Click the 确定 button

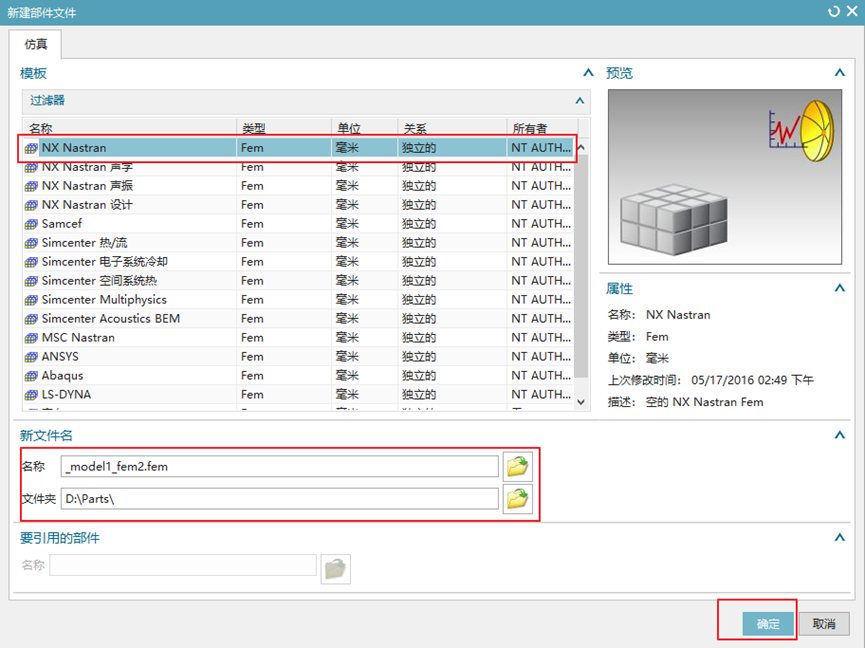[768, 624]
